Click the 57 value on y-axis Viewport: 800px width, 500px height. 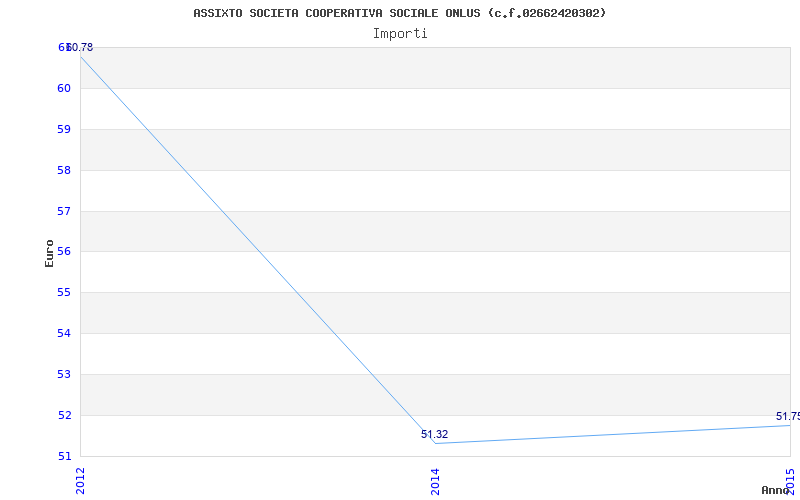click(x=64, y=211)
